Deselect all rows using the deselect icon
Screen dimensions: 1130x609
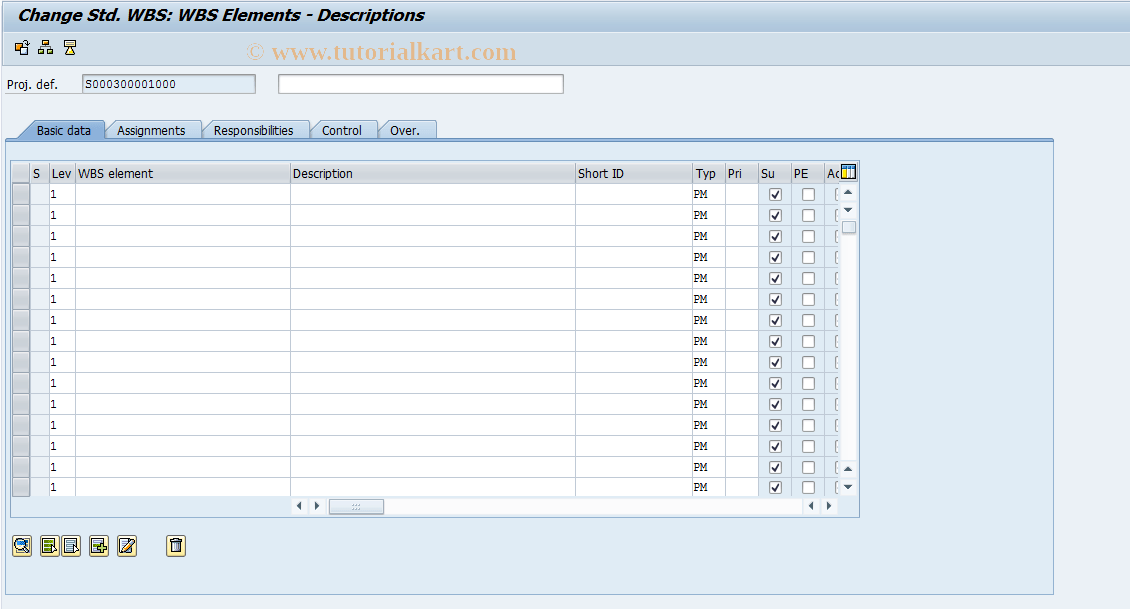[x=69, y=546]
